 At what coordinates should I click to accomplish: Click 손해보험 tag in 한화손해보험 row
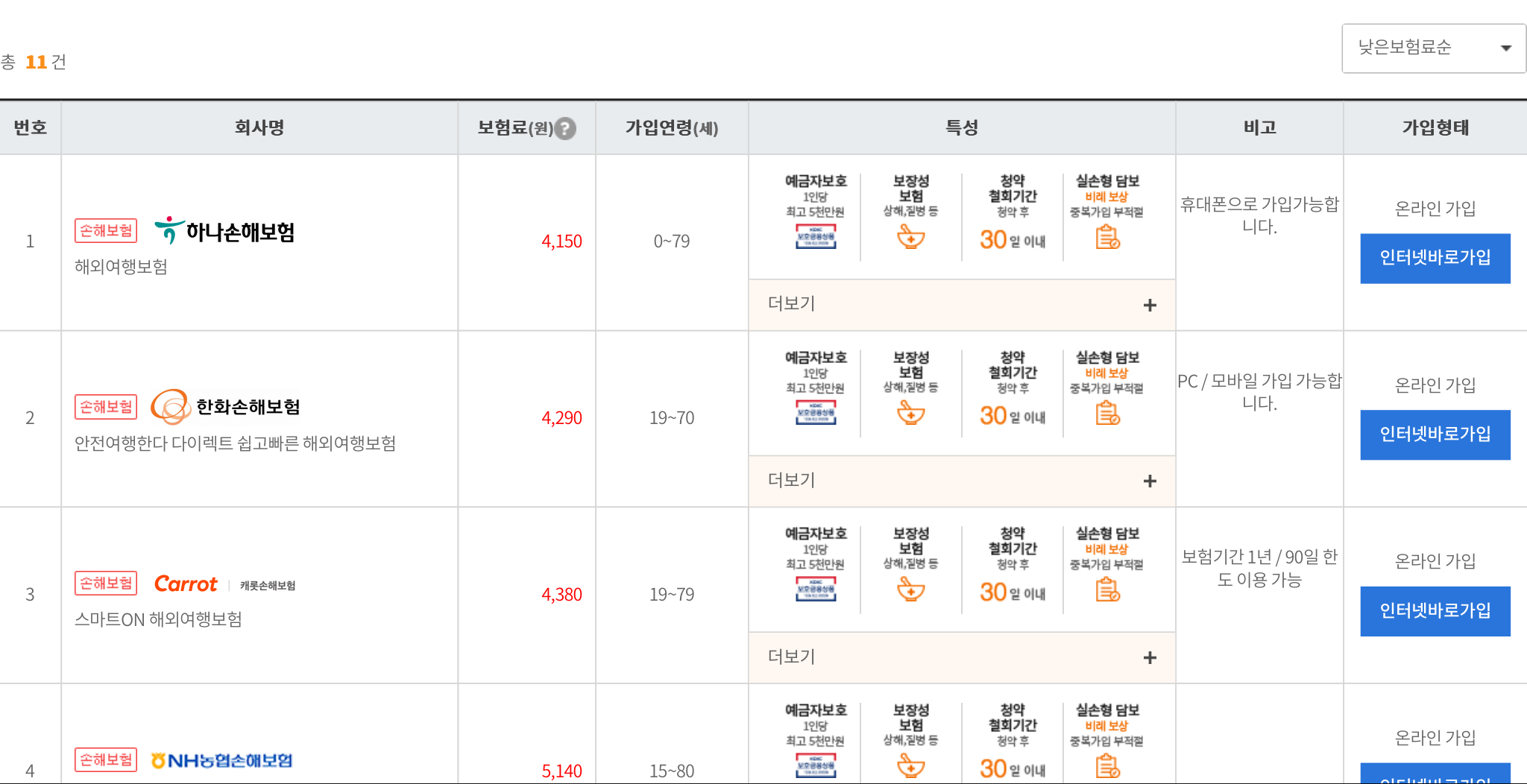106,407
